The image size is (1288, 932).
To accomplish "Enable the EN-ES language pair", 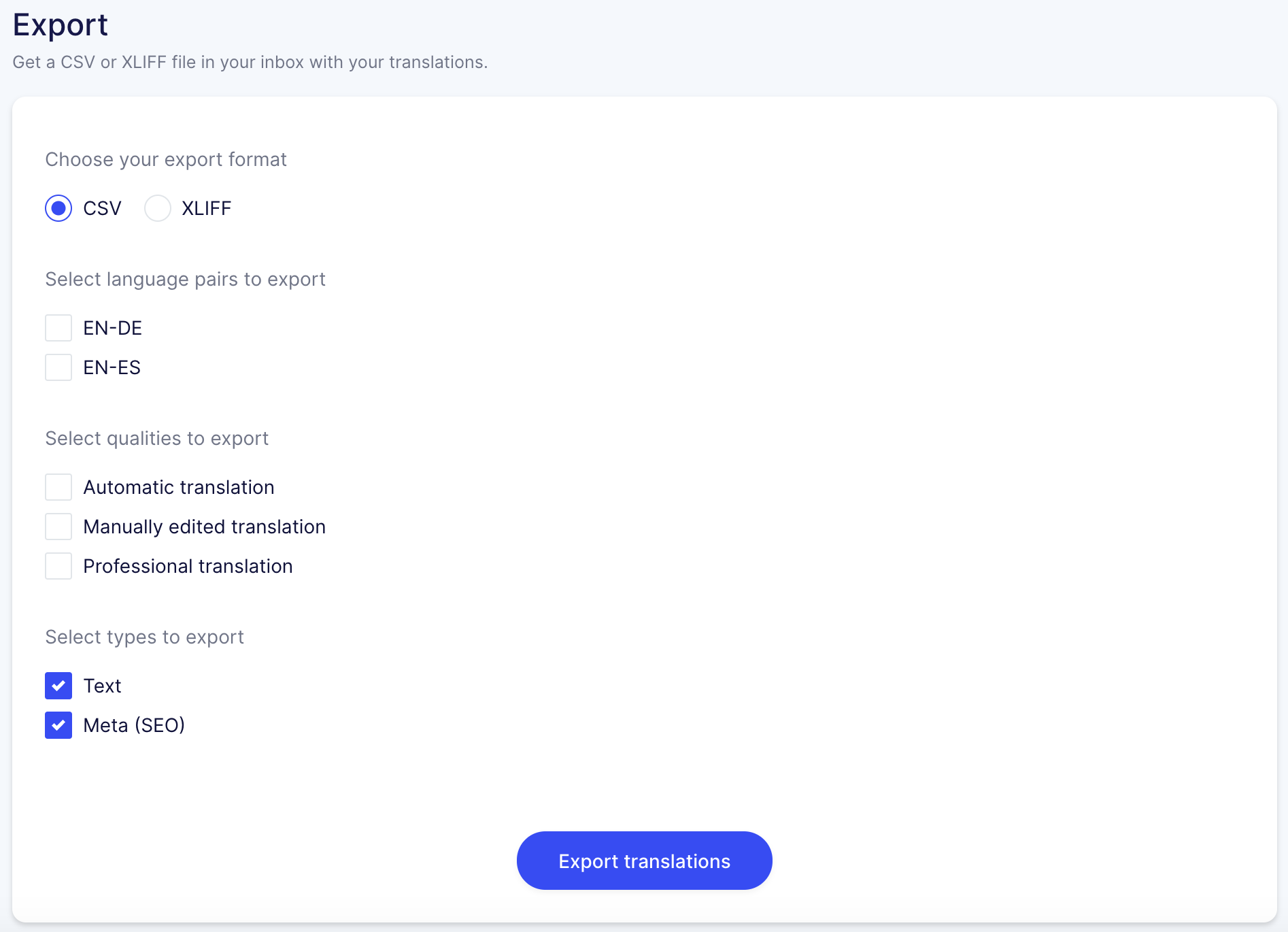I will click(x=58, y=367).
